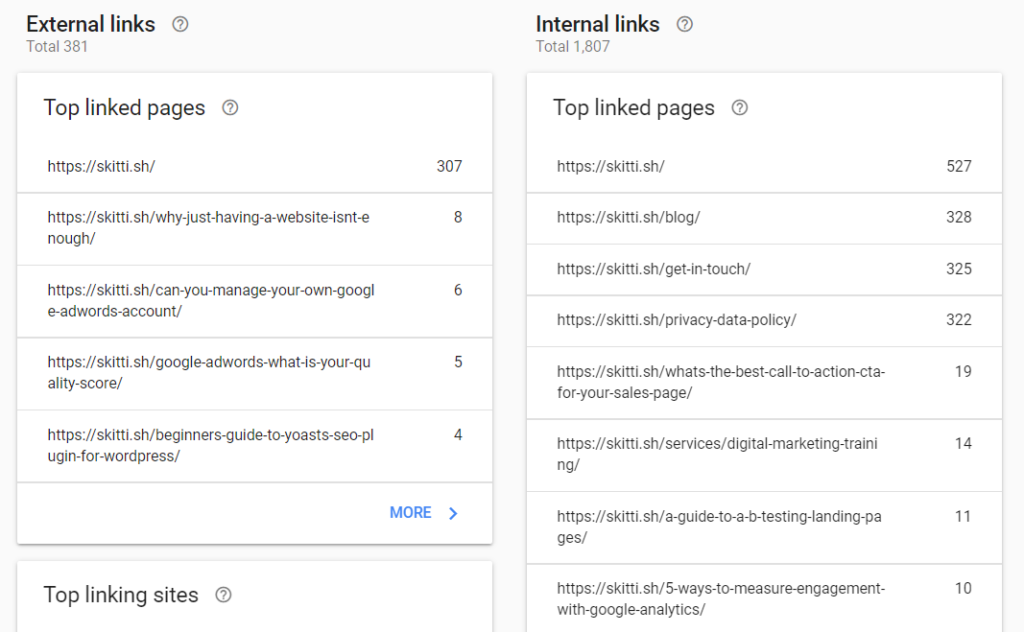
Task: Select the beginners-guide-to-yoasts-seo-plugin row
Action: tap(255, 446)
